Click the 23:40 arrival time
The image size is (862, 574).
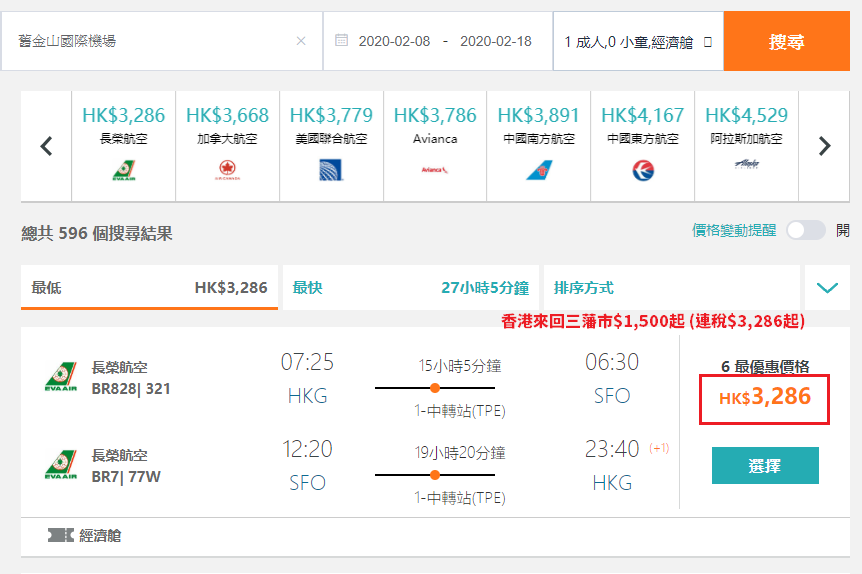click(612, 449)
